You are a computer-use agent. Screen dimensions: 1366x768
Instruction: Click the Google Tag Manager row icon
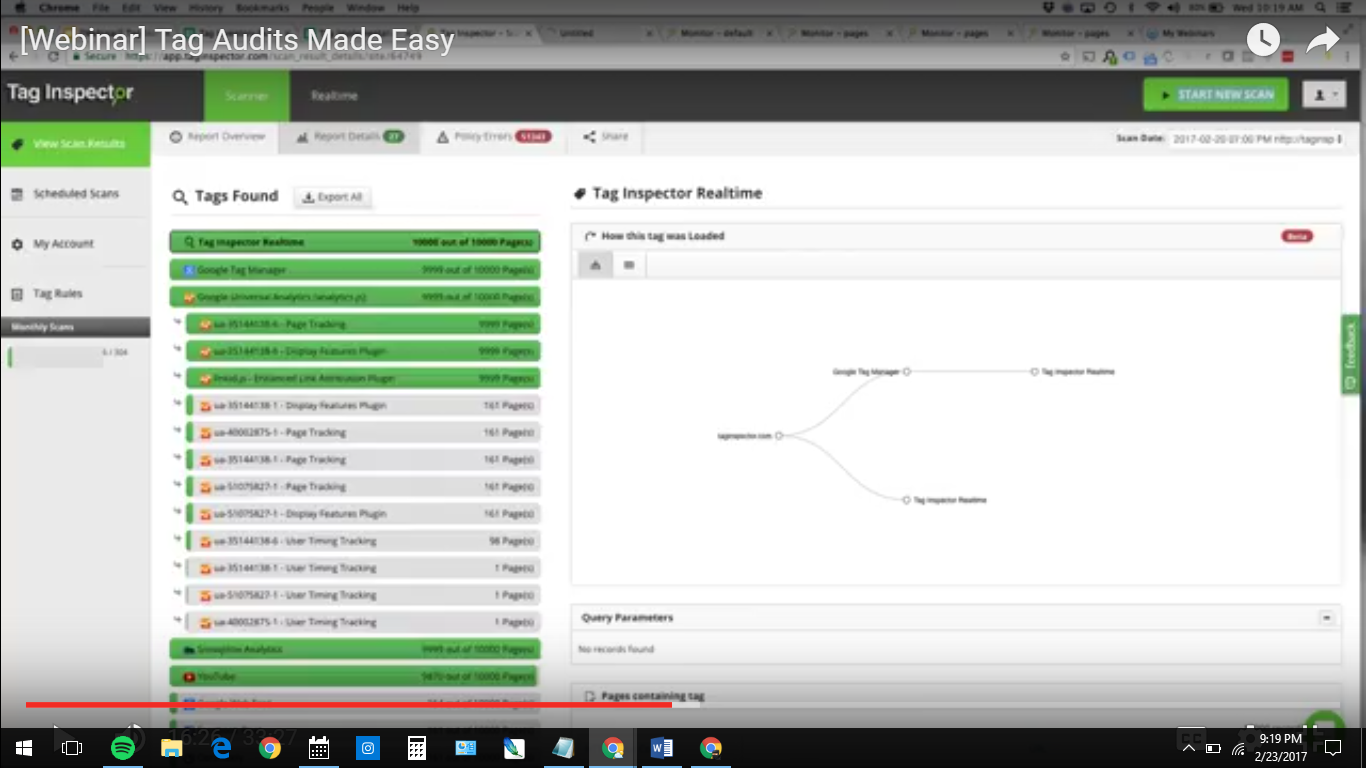click(189, 270)
